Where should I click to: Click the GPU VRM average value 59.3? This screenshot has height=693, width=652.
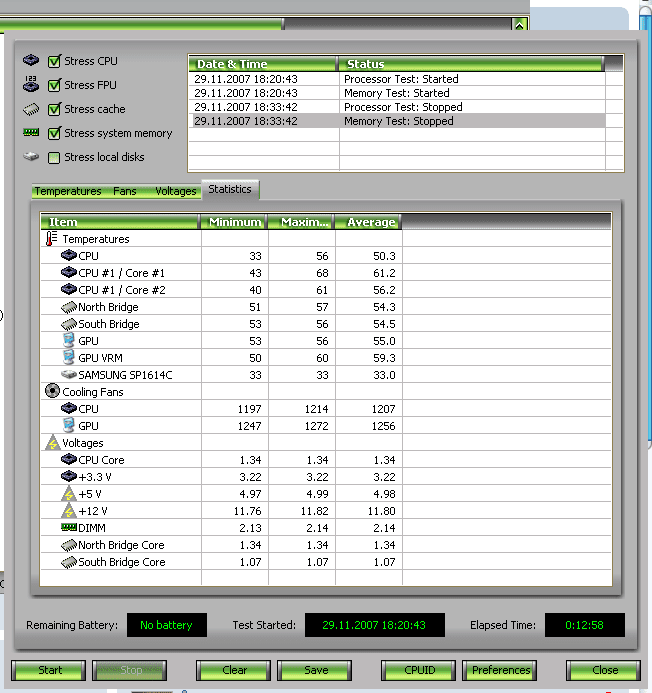(384, 358)
